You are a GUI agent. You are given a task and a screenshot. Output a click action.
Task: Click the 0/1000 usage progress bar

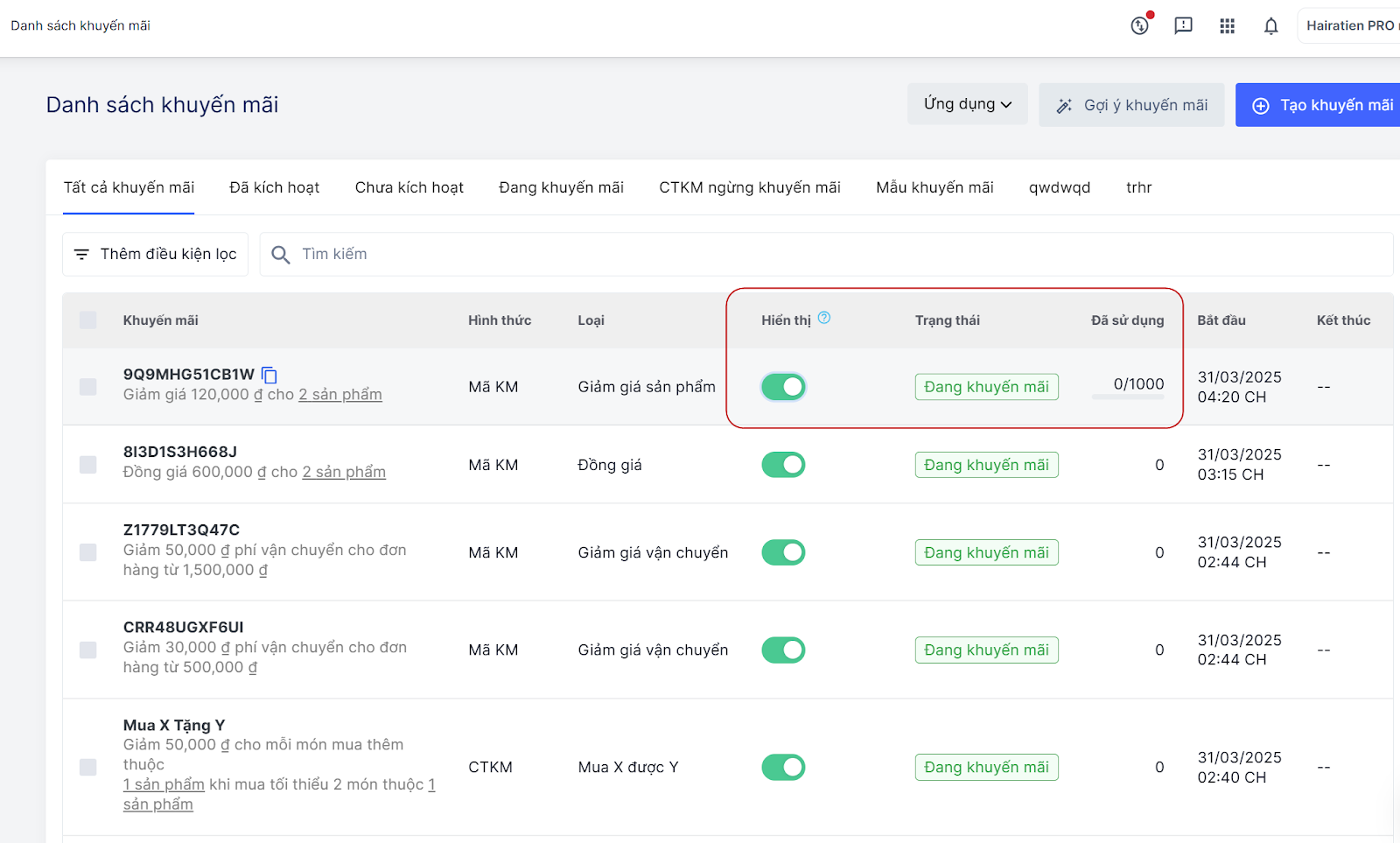pos(1128,397)
